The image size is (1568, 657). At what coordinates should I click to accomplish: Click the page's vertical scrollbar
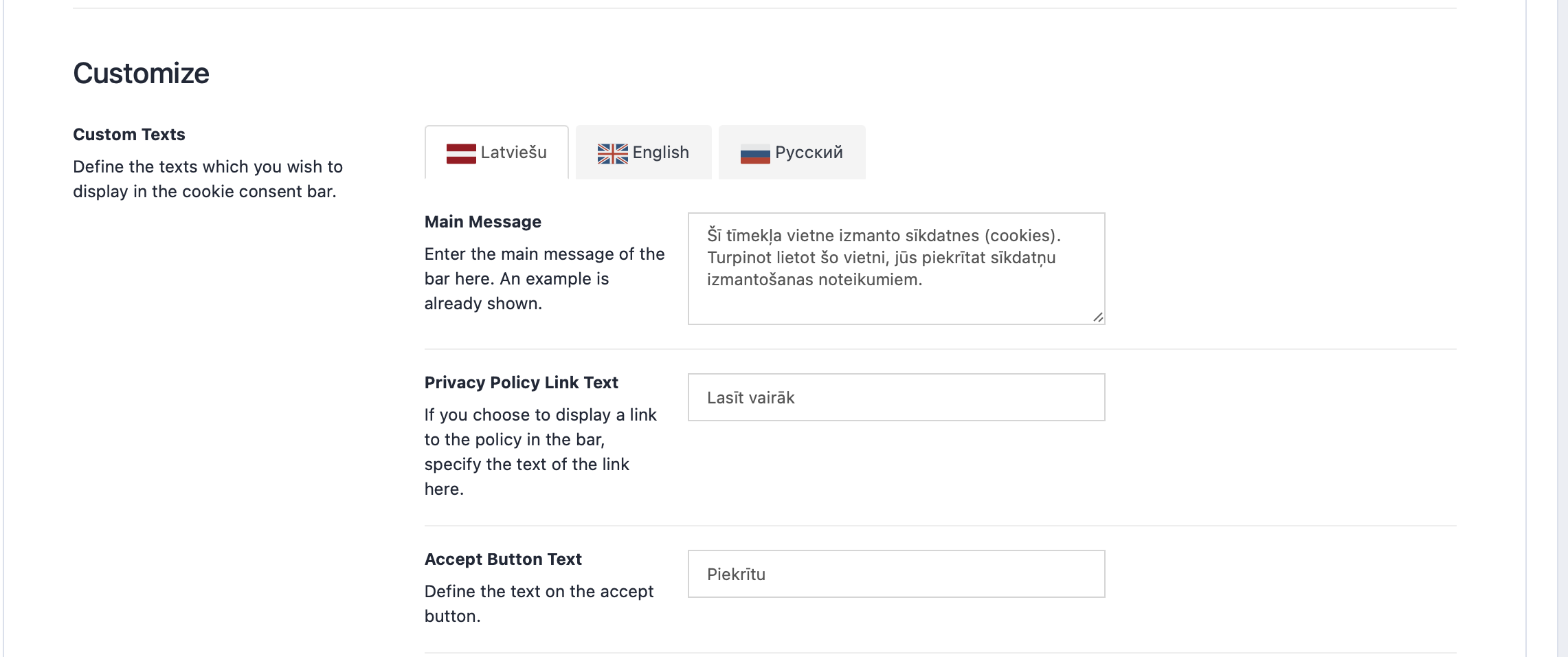(1562, 328)
